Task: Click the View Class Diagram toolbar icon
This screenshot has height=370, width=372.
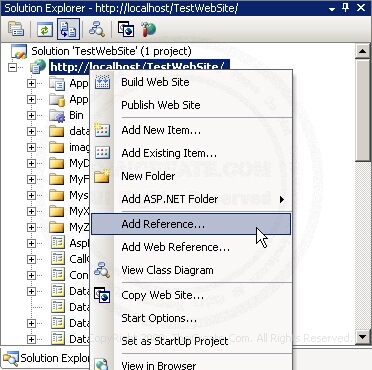Action: click(97, 29)
